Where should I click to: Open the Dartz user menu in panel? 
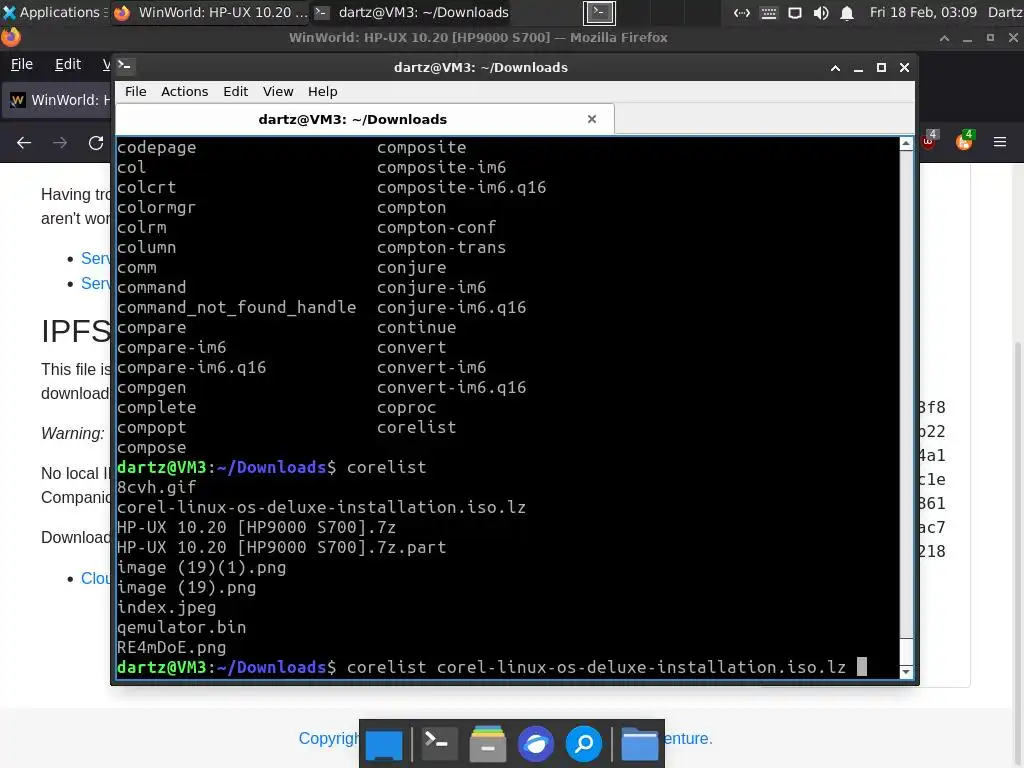[1005, 12]
